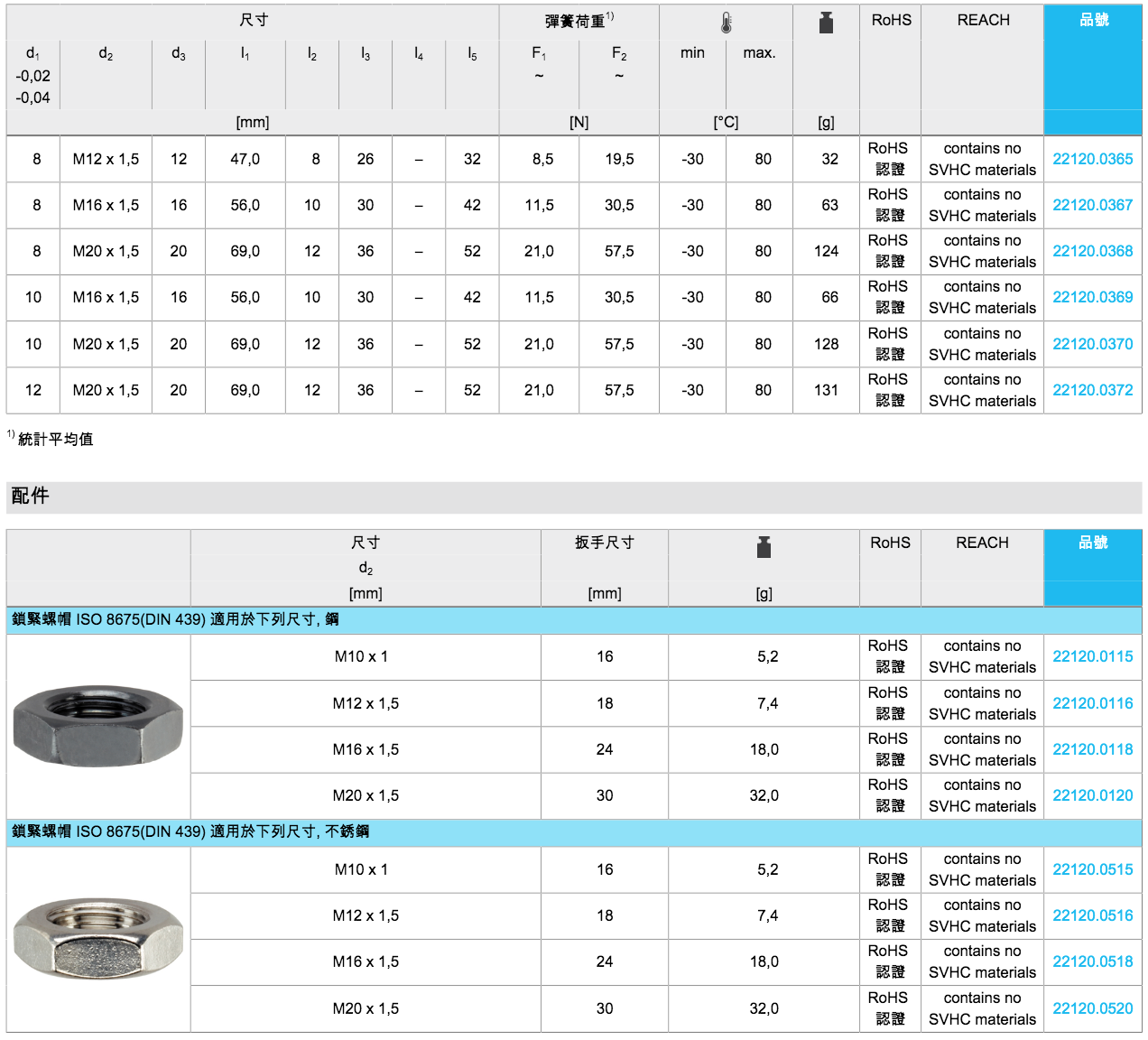Open stainless M20 nut link 22120.0520
Image resolution: width=1148 pixels, height=1040 pixels.
[x=1092, y=1008]
